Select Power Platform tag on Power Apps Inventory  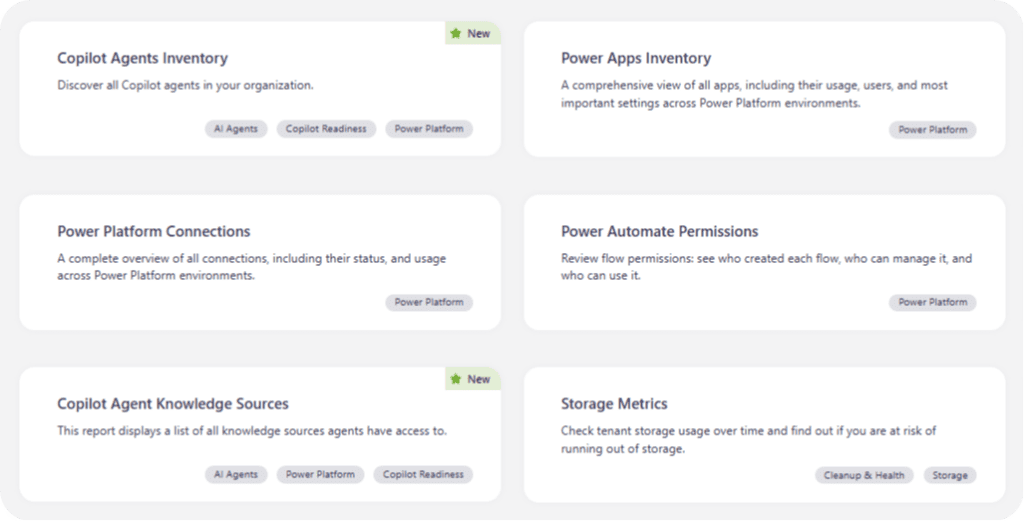pyautogui.click(x=933, y=129)
